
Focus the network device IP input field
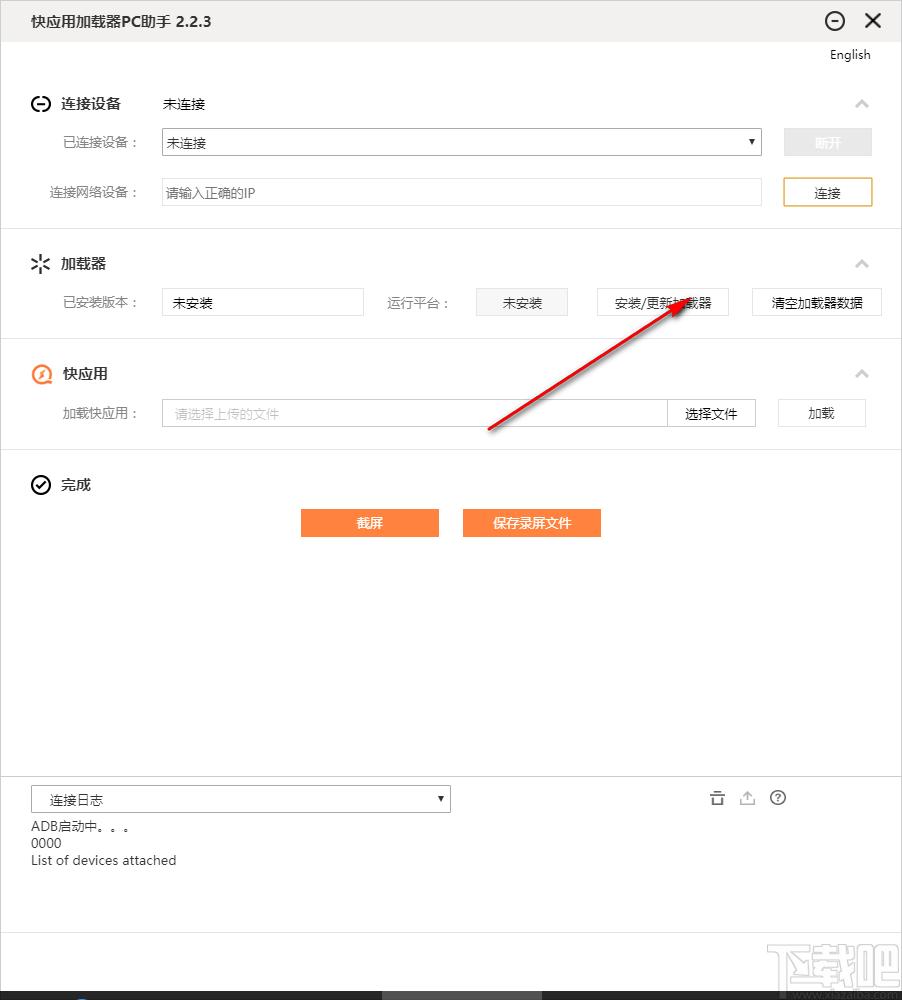point(462,193)
